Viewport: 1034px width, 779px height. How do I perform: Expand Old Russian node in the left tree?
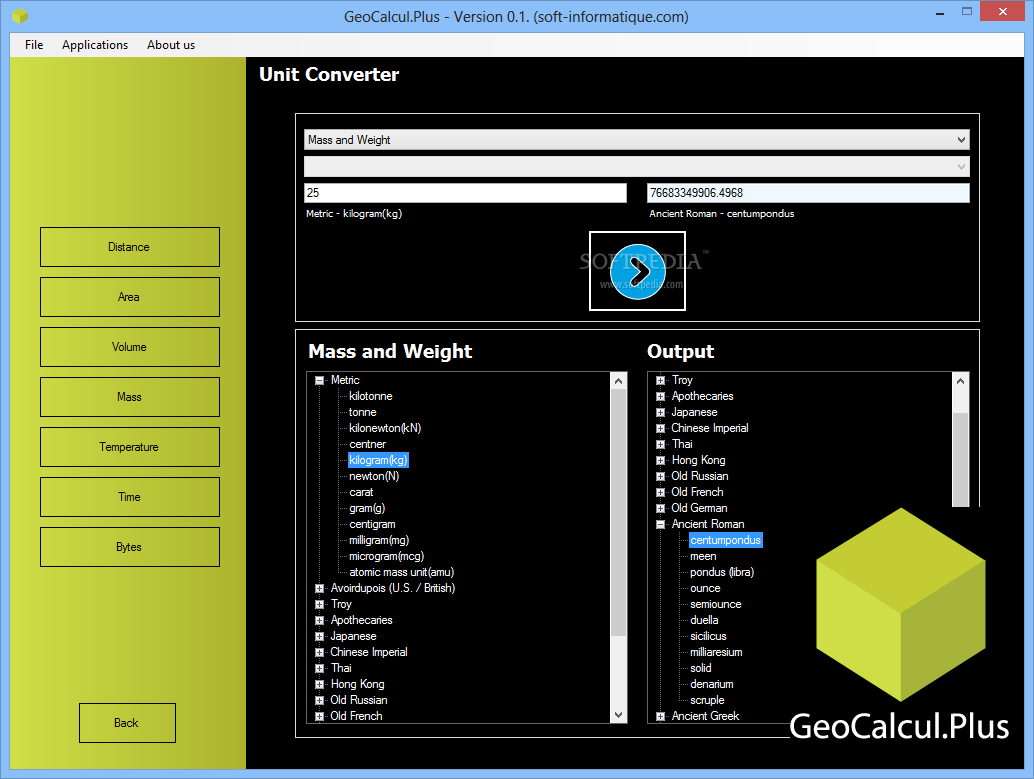click(x=320, y=701)
